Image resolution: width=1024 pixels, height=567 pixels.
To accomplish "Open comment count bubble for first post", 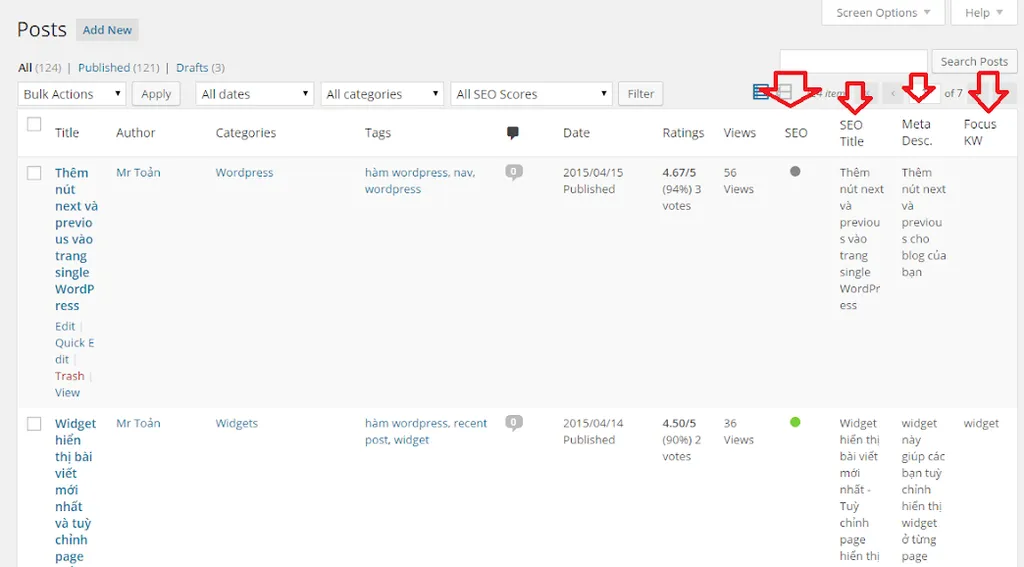I will point(514,172).
